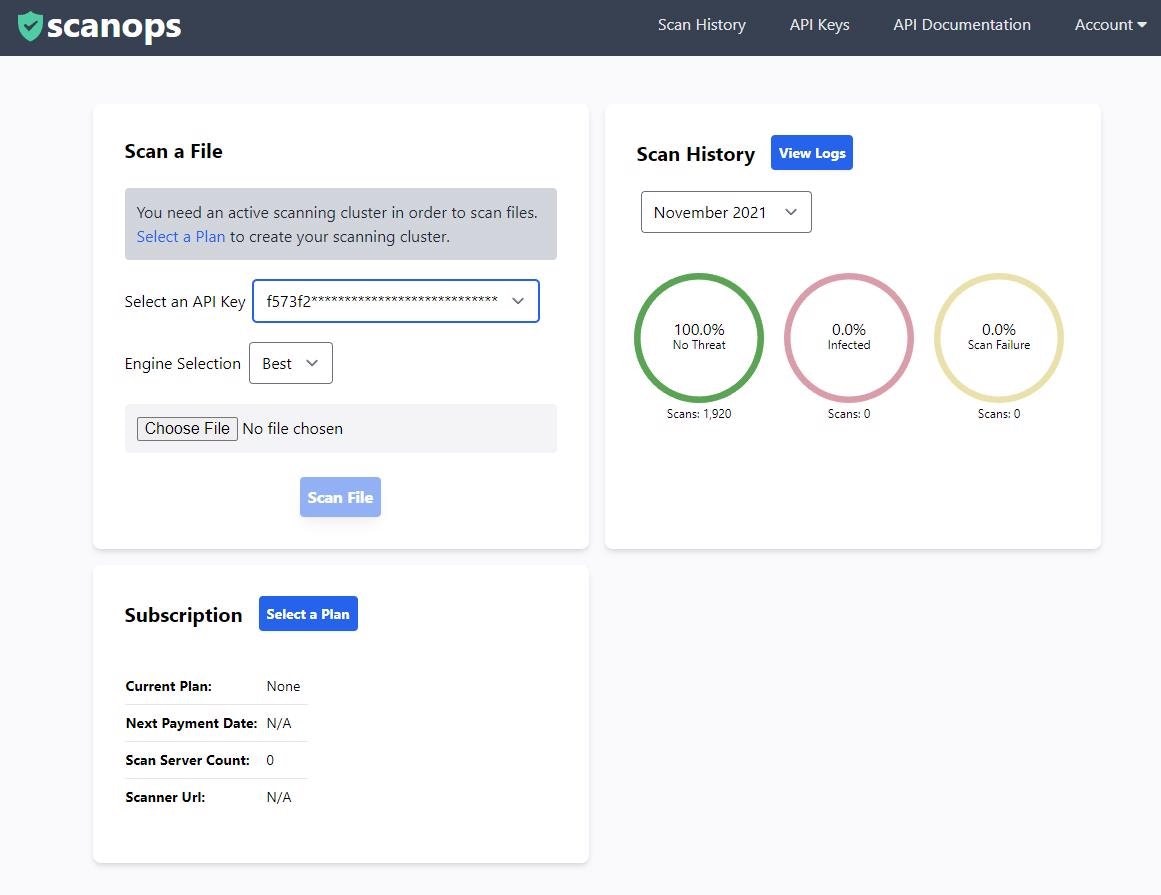Click the View Logs button
The height and width of the screenshot is (895, 1161).
point(812,152)
